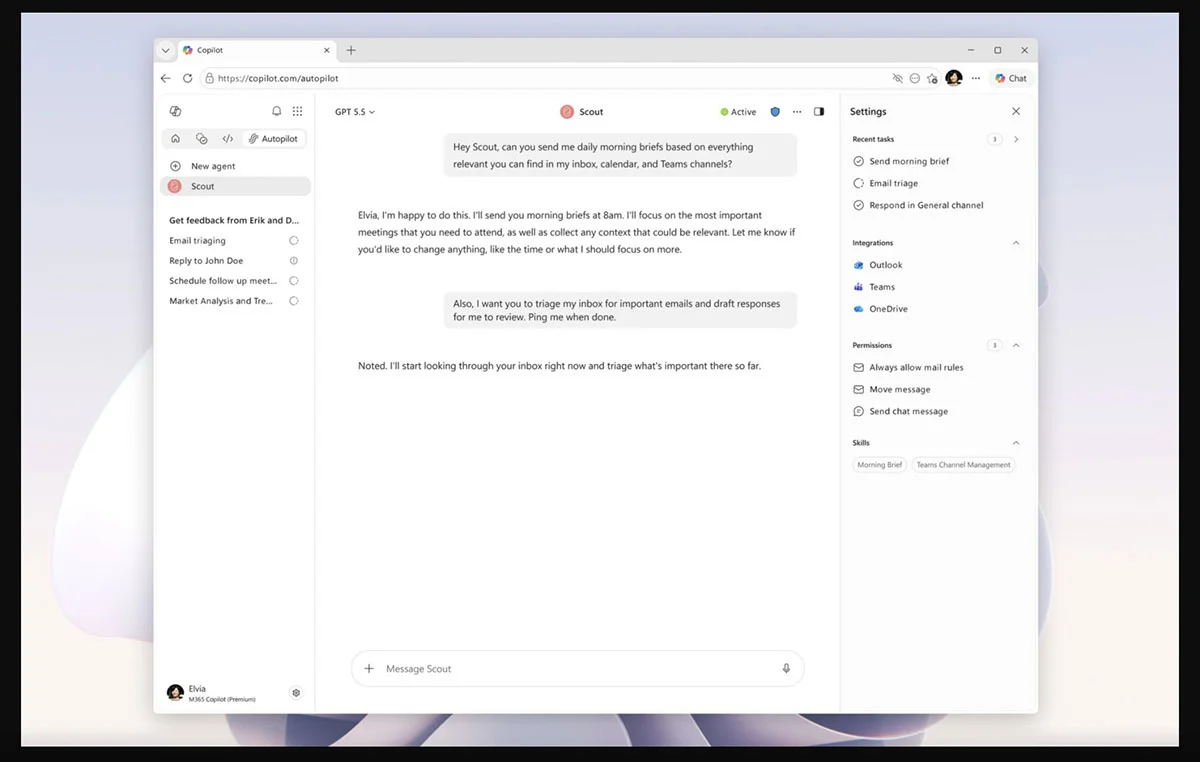Click in-progress icon beside Email triage
This screenshot has height=762, width=1200.
(x=858, y=183)
